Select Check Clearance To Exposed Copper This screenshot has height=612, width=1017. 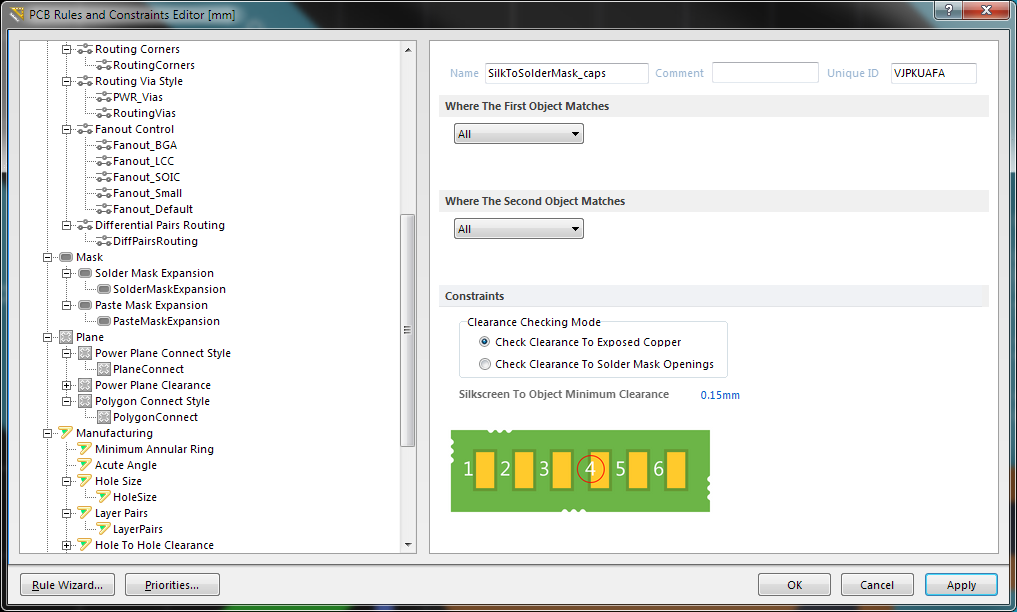[485, 342]
